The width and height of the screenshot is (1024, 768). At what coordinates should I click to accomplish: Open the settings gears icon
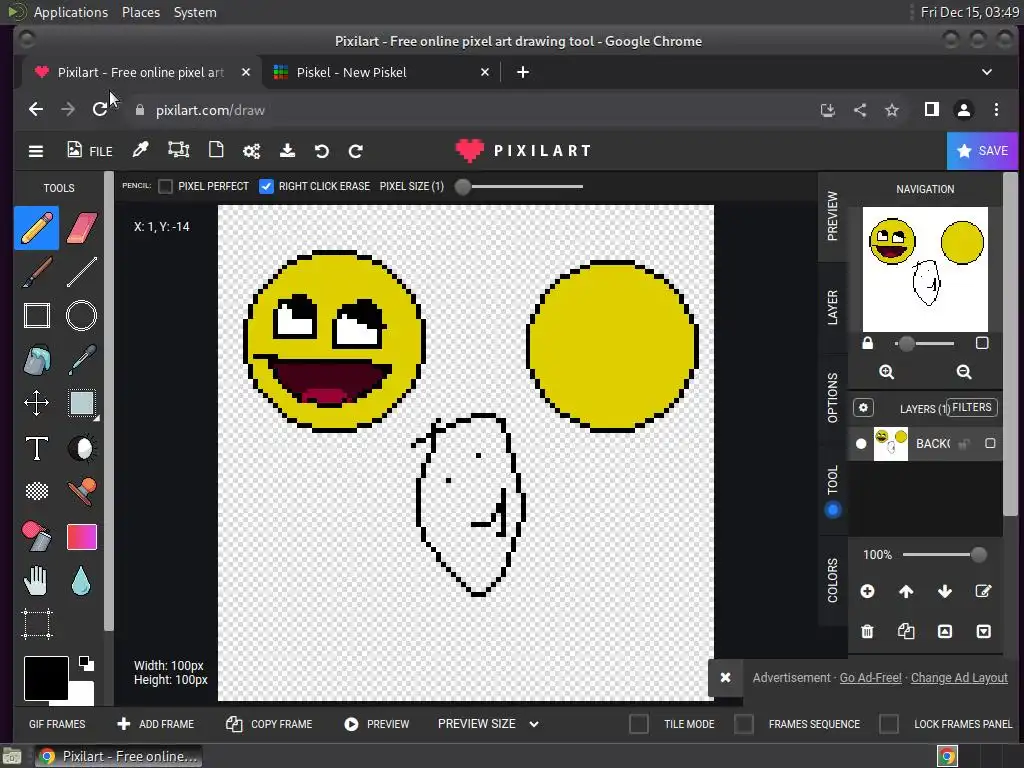251,151
